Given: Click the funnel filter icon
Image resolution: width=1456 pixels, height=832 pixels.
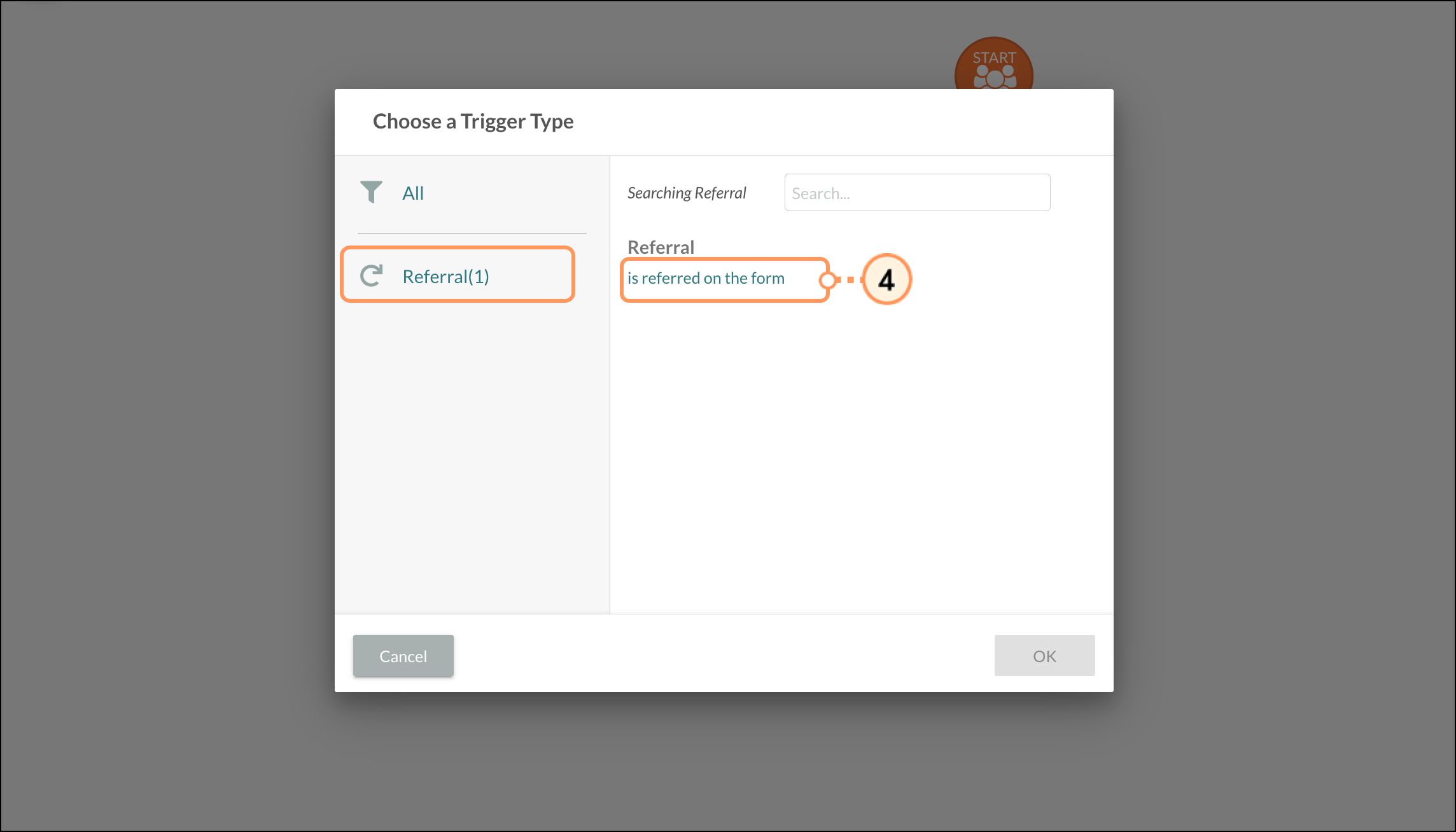Looking at the screenshot, I should click(x=371, y=192).
